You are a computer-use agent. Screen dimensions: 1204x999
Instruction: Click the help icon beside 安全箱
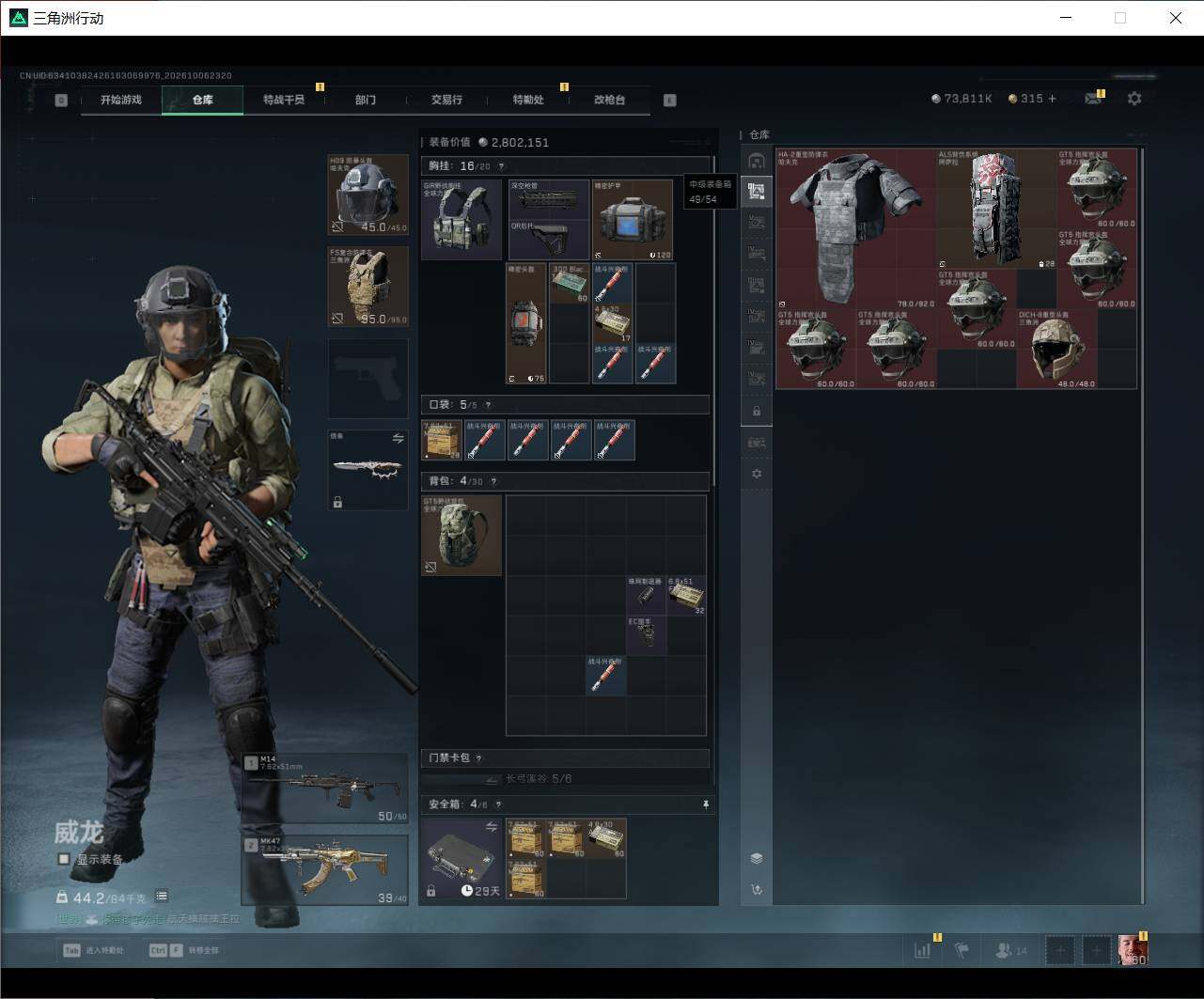498,804
